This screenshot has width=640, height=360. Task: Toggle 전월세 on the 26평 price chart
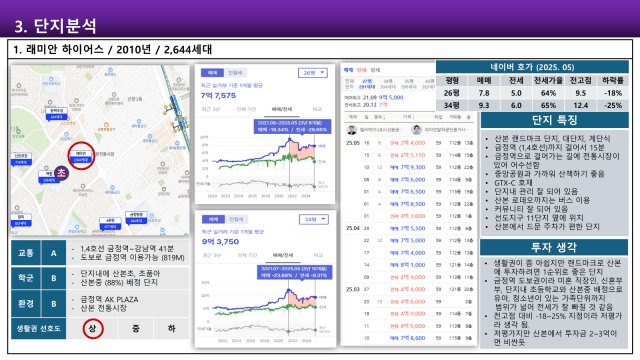(x=235, y=73)
